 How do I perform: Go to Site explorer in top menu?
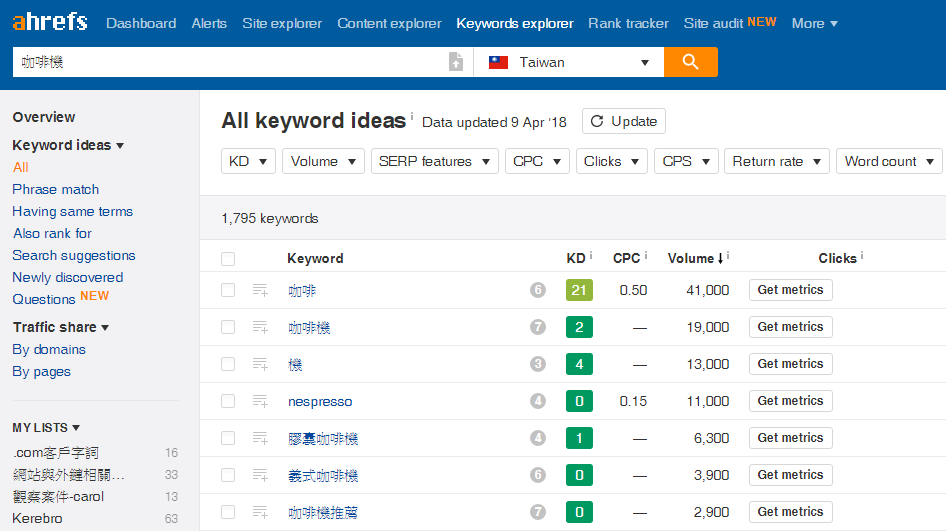click(282, 23)
